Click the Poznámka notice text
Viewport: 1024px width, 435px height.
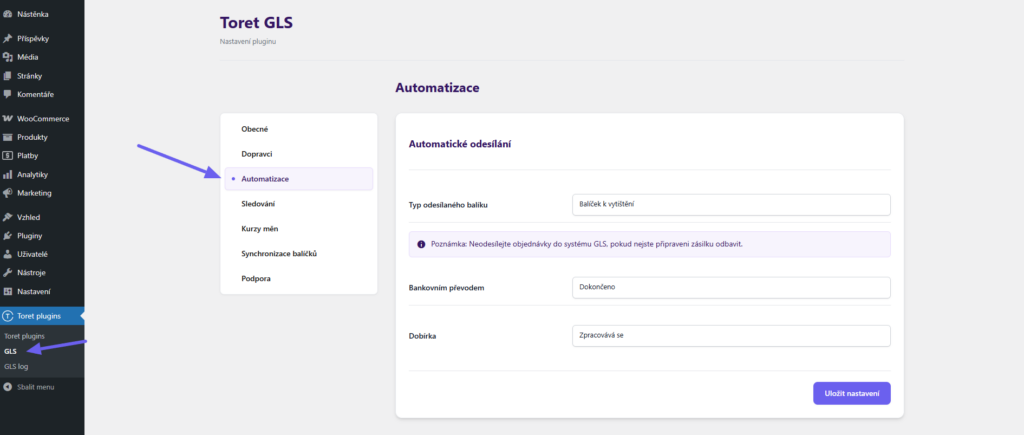tap(587, 244)
